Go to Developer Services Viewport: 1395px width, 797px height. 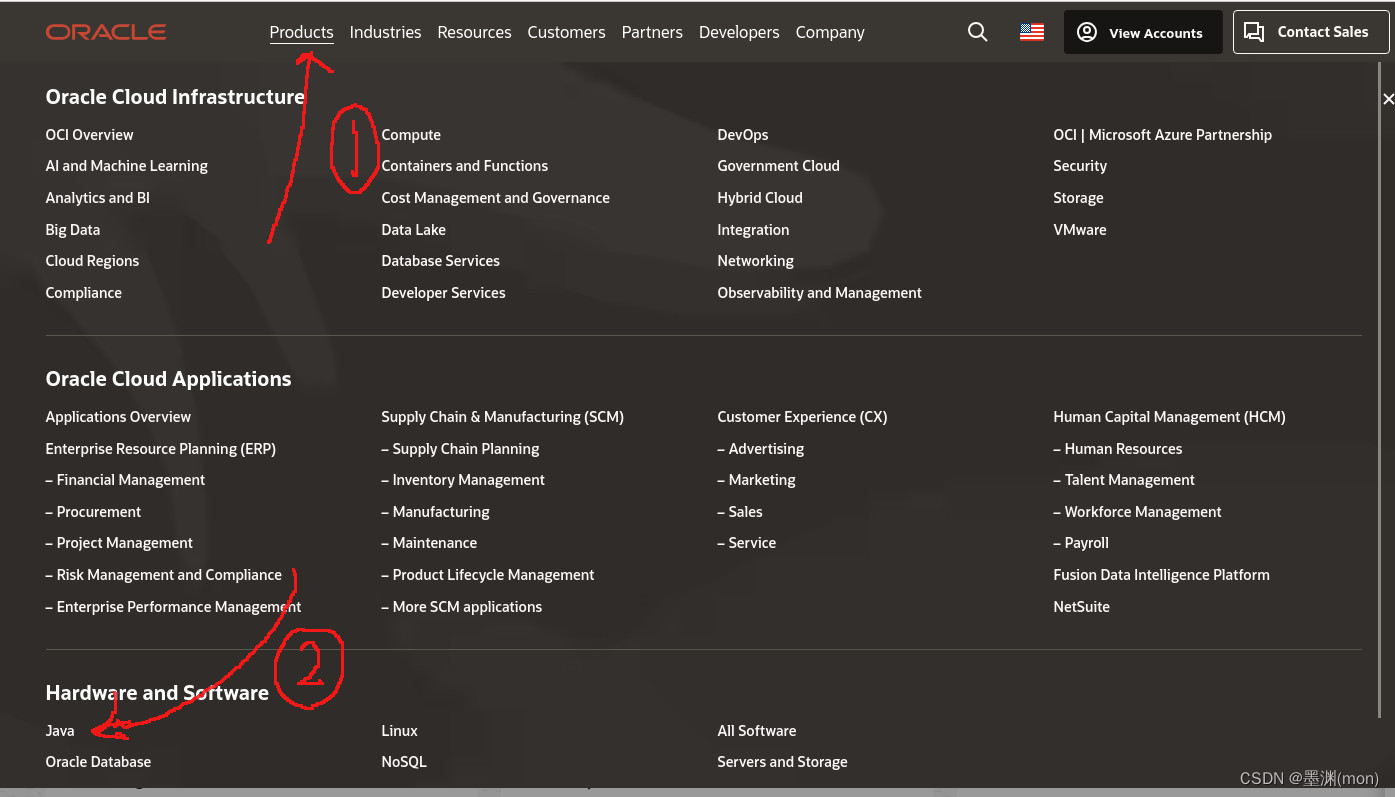tap(444, 293)
